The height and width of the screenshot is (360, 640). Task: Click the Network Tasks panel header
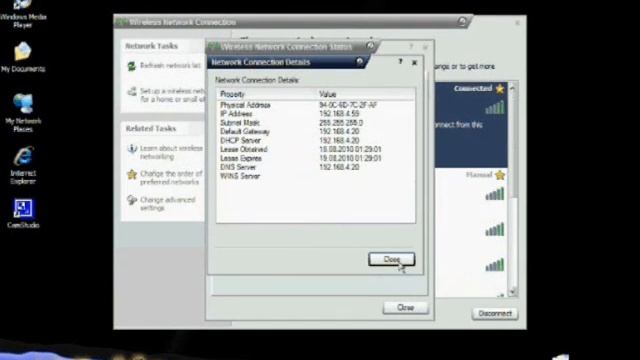click(163, 46)
